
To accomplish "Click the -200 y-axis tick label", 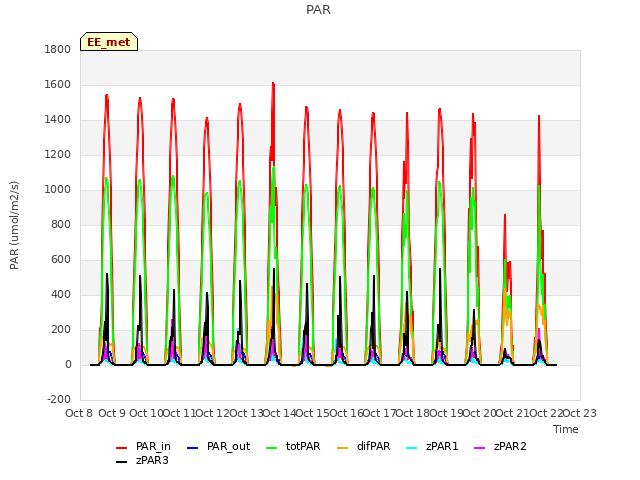I will [59, 399].
